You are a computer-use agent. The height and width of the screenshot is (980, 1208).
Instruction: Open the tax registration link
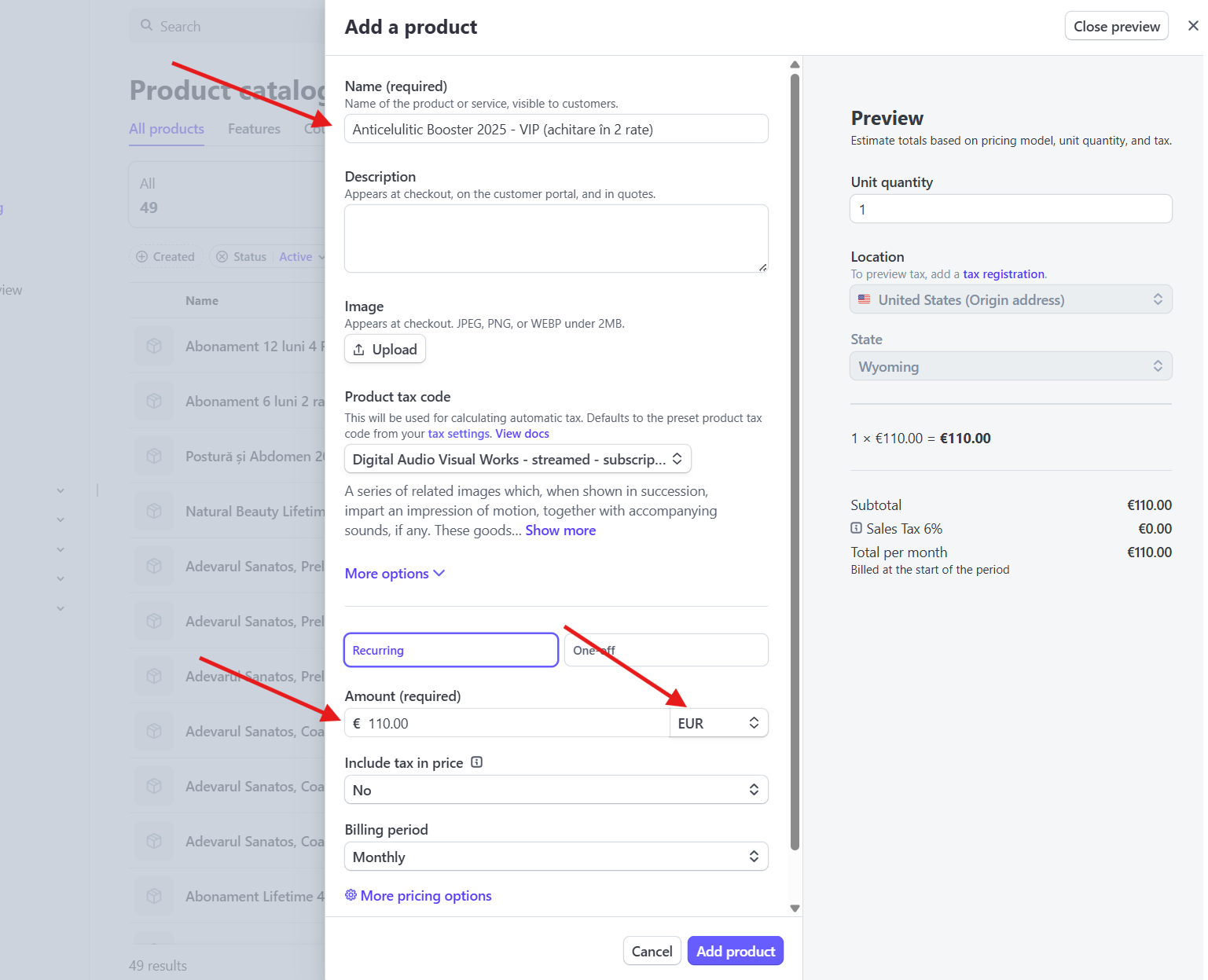coord(1004,274)
